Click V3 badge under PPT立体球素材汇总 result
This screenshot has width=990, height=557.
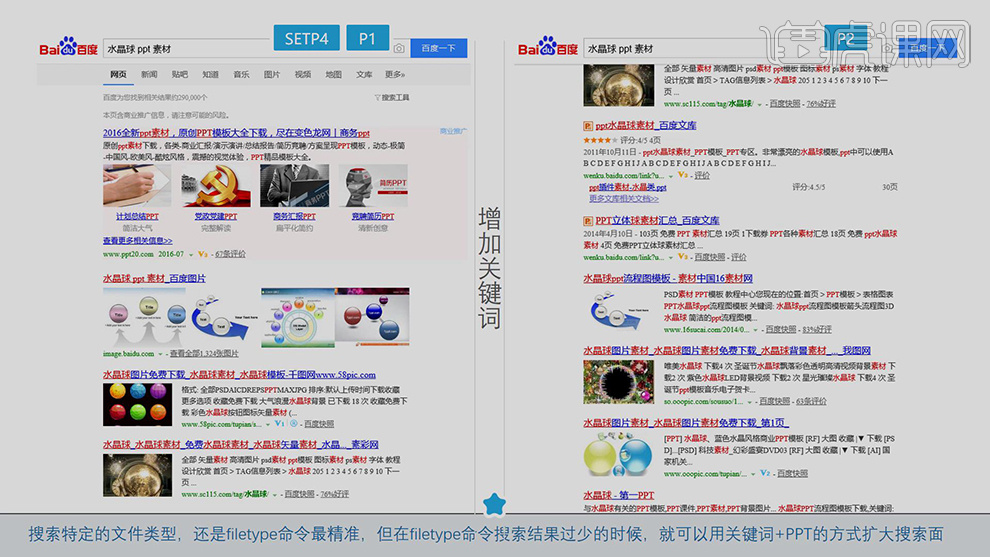click(683, 257)
